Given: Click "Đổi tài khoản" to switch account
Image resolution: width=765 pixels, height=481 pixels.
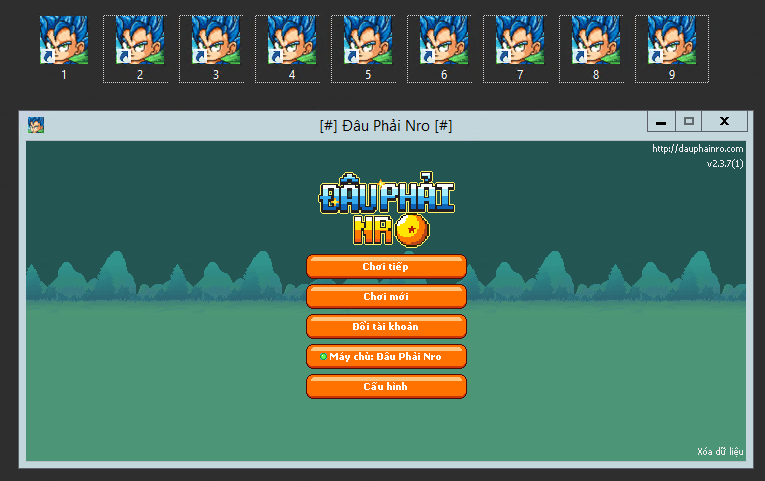Looking at the screenshot, I should click(x=386, y=326).
